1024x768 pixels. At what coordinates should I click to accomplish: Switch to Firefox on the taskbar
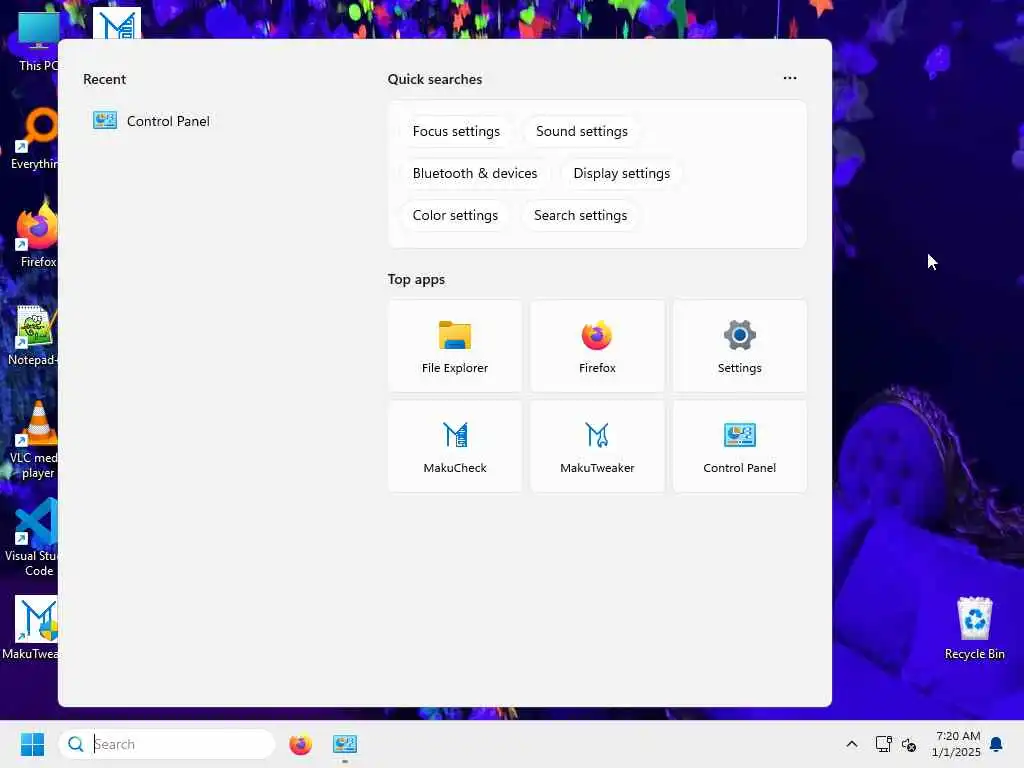point(300,744)
